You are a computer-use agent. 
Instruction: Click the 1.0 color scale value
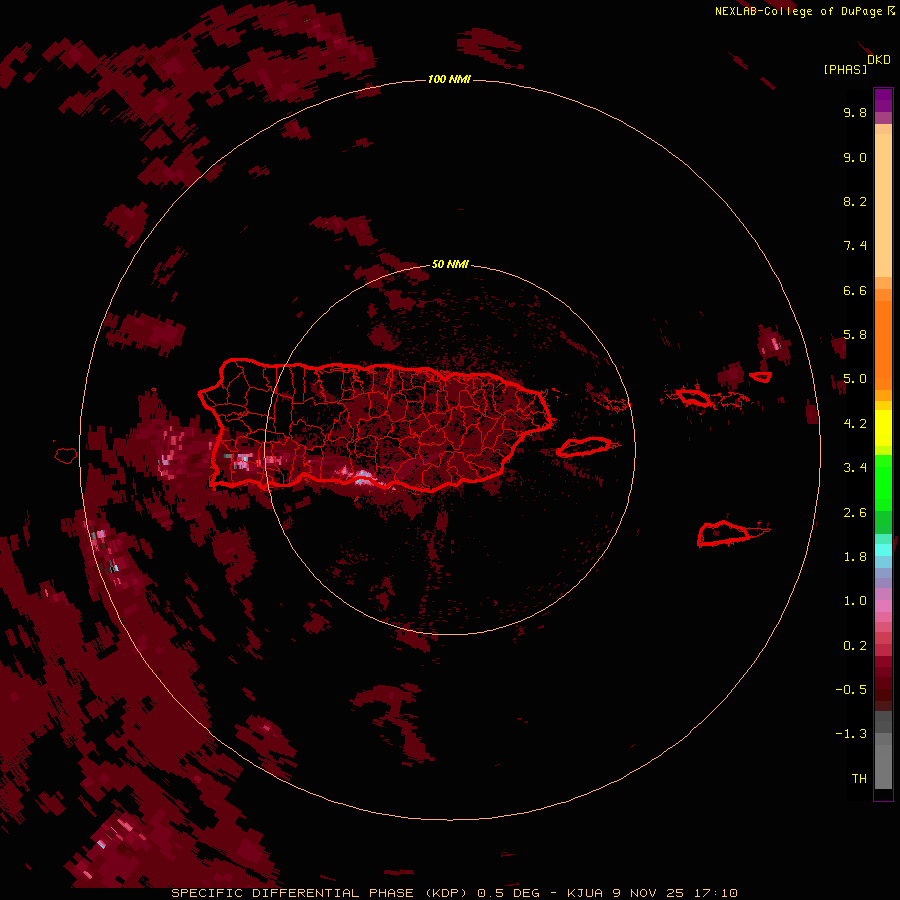point(855,601)
